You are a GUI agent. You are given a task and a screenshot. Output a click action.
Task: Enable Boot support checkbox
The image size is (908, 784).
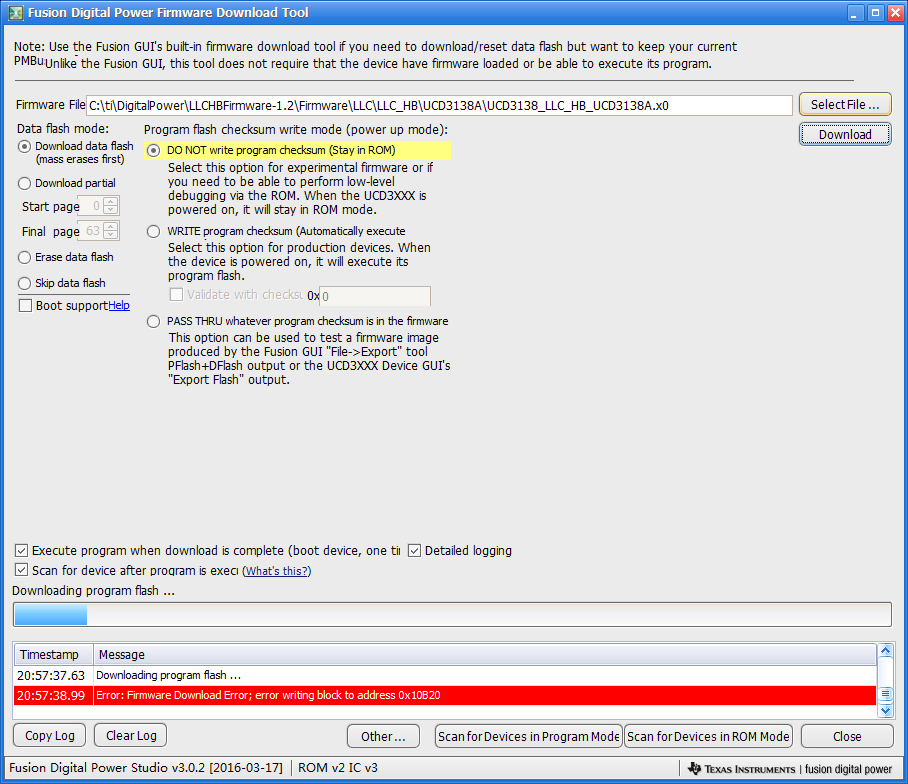(25, 305)
